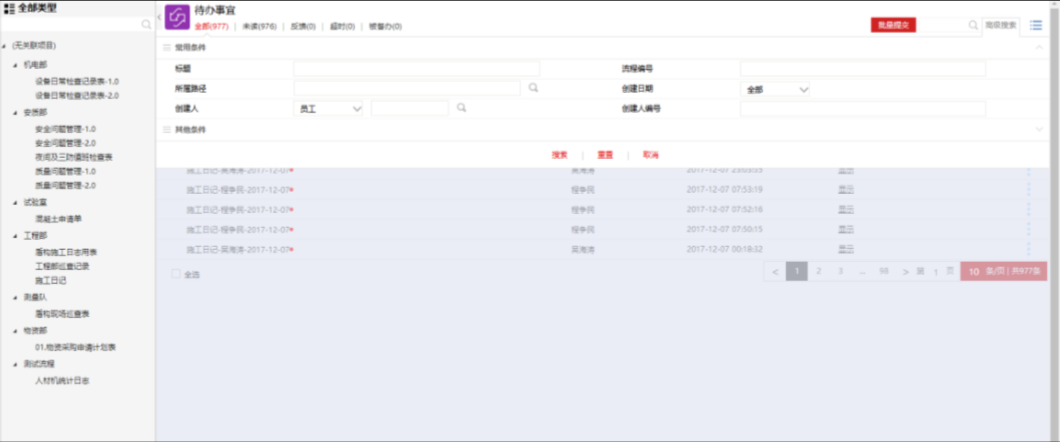Click the magnifier beside 创建人 name field
Viewport: 1060px width, 442px height.
[461, 107]
